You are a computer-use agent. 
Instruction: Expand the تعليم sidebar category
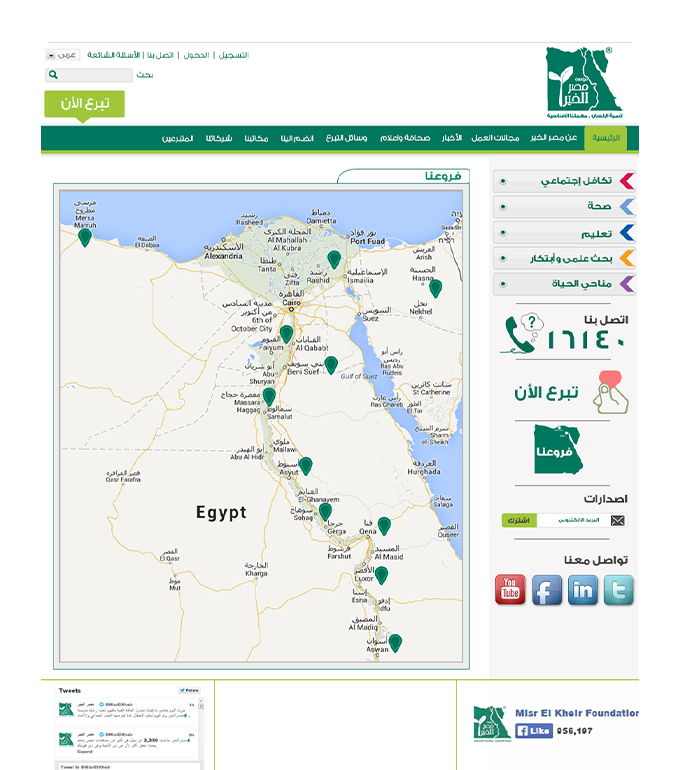click(x=564, y=232)
